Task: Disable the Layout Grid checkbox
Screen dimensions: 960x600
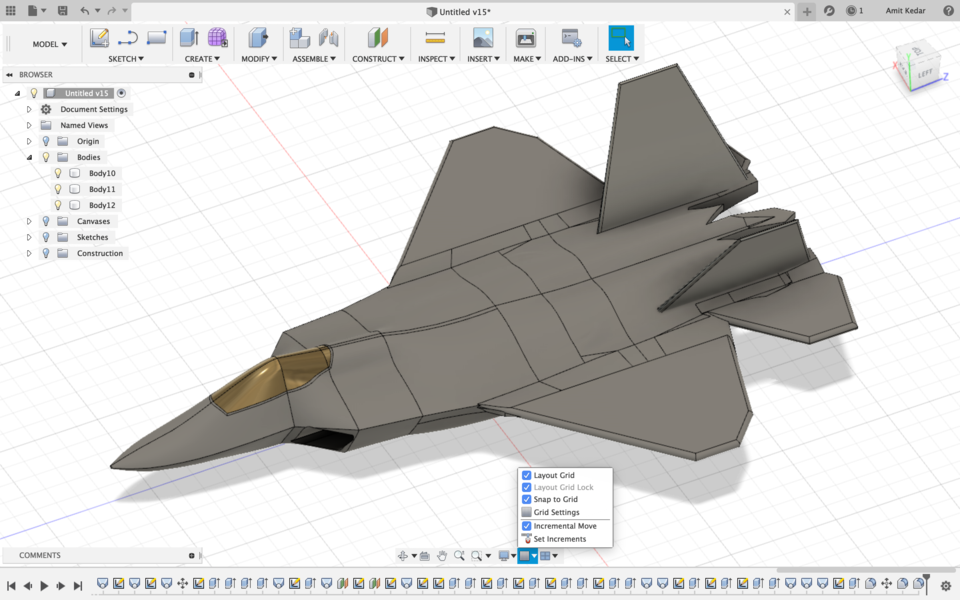Action: pyautogui.click(x=527, y=475)
